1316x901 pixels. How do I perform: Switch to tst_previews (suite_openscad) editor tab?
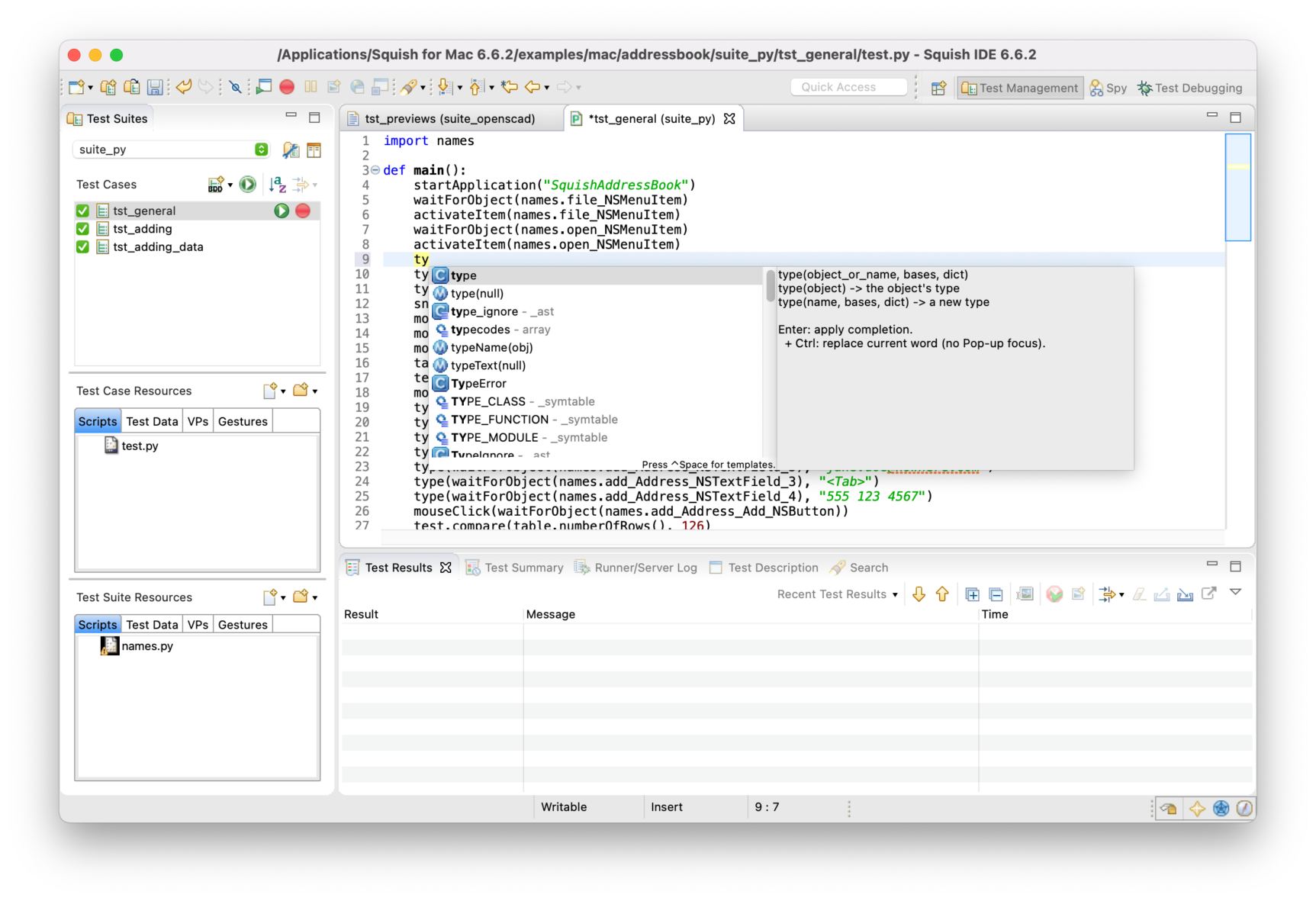pyautogui.click(x=449, y=119)
